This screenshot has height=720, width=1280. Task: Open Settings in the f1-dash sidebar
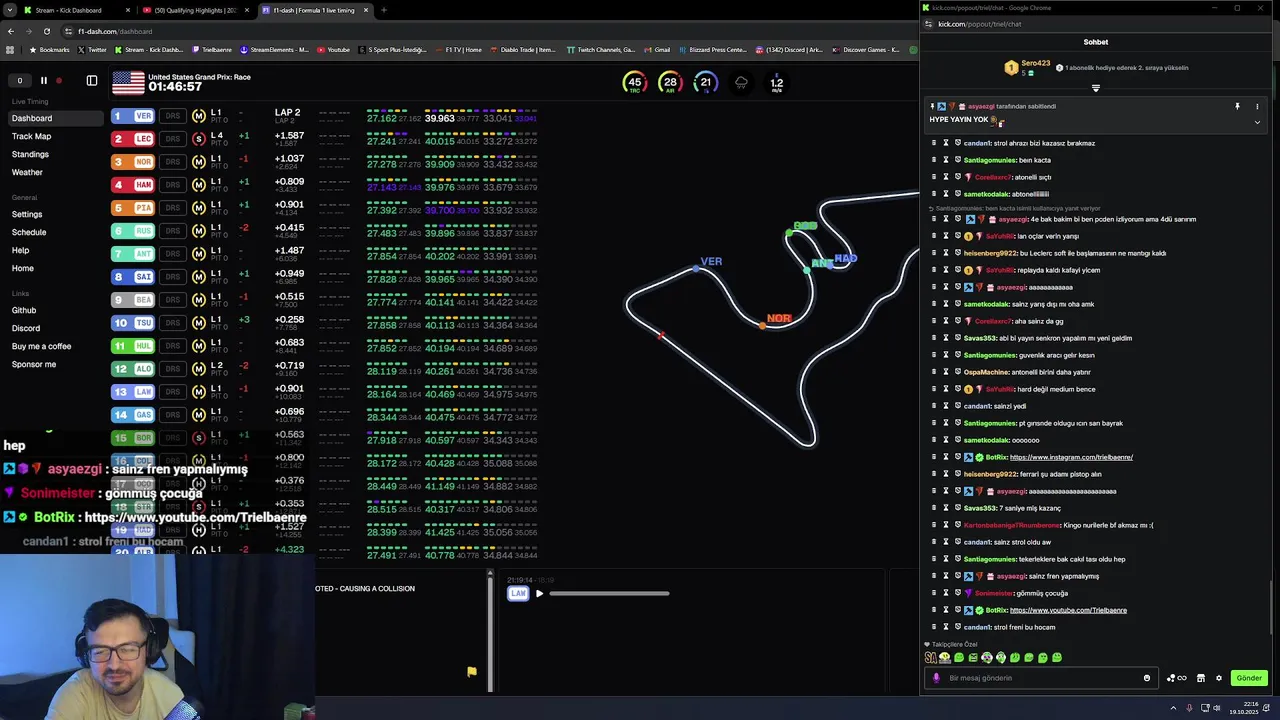point(27,214)
